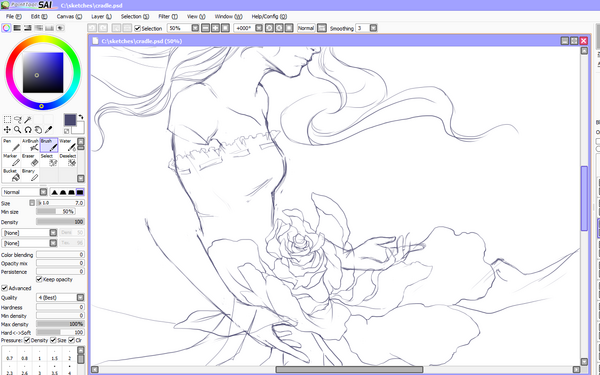Open the zoom 50% dropdown
Screen dimensions: 600x375
195,28
